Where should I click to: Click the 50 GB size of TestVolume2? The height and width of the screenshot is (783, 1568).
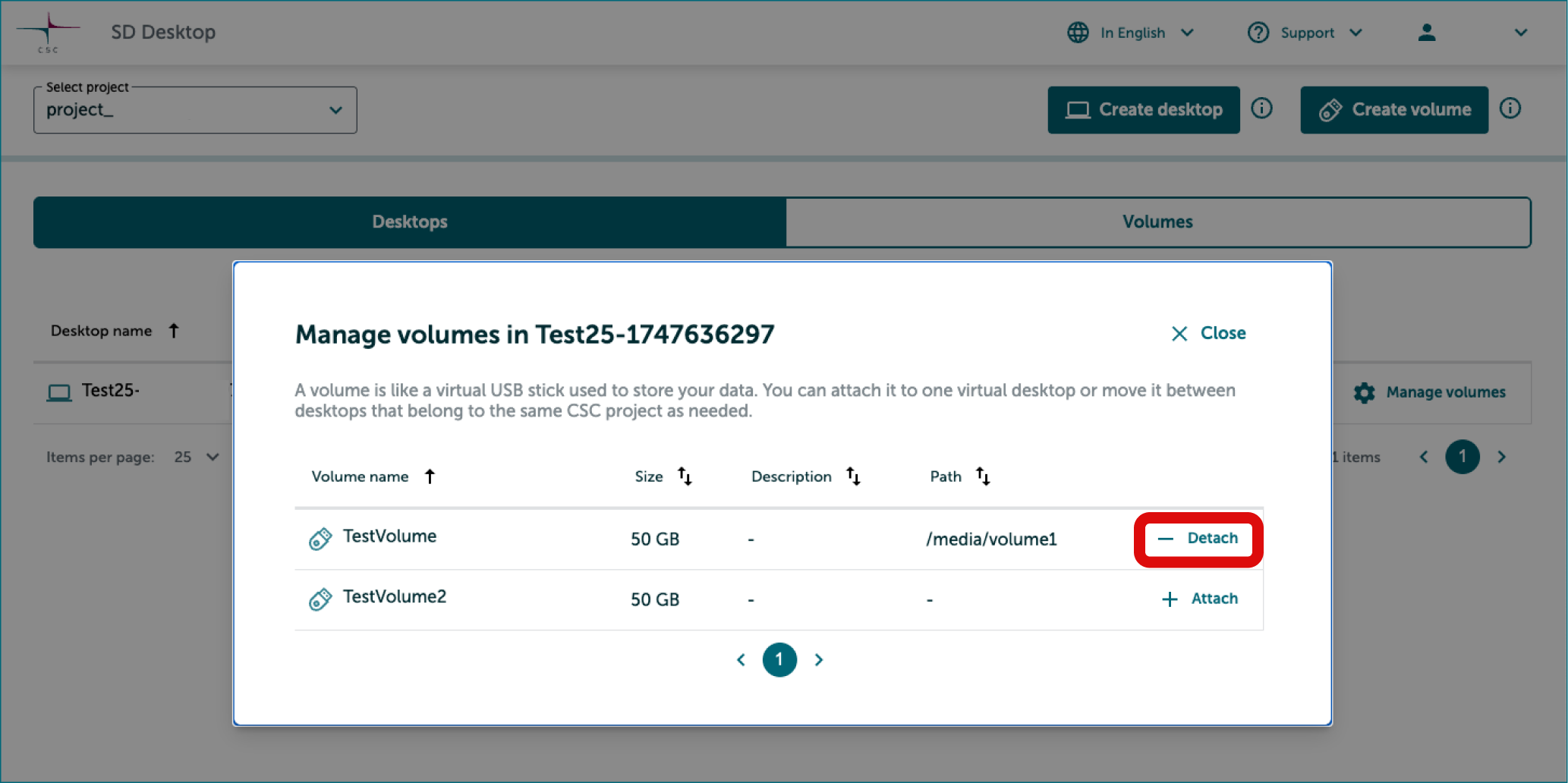pos(655,600)
